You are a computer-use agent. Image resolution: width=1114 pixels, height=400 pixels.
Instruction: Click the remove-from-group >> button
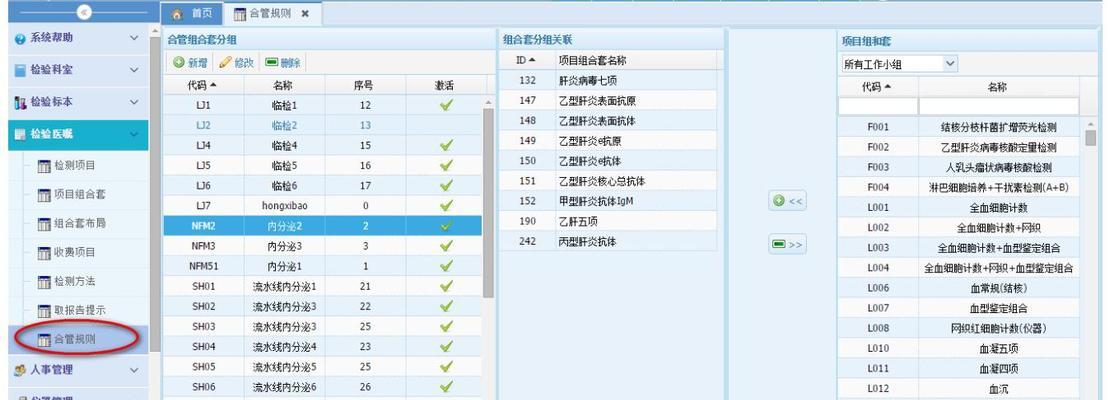787,244
